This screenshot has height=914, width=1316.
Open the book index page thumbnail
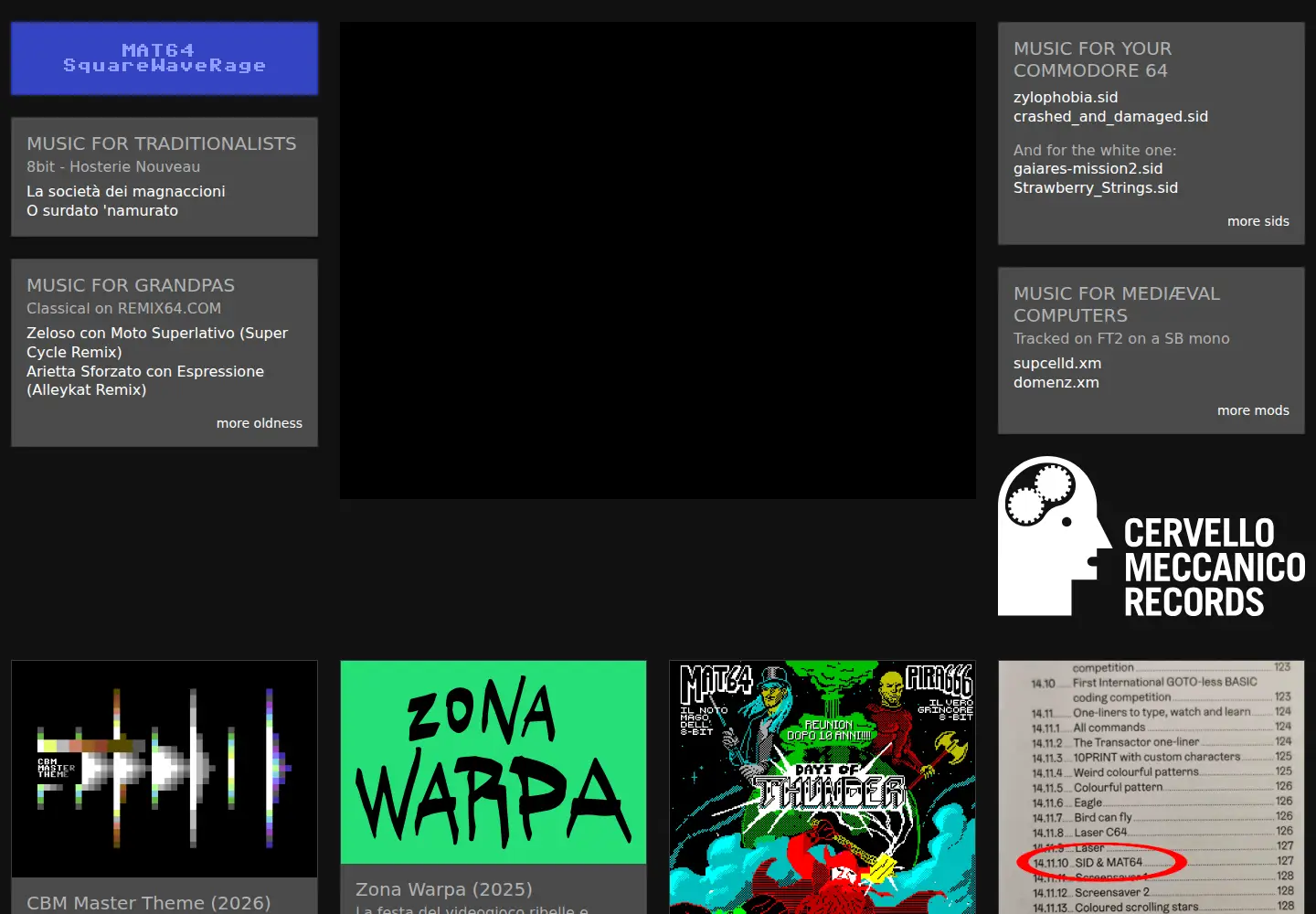[x=1151, y=787]
